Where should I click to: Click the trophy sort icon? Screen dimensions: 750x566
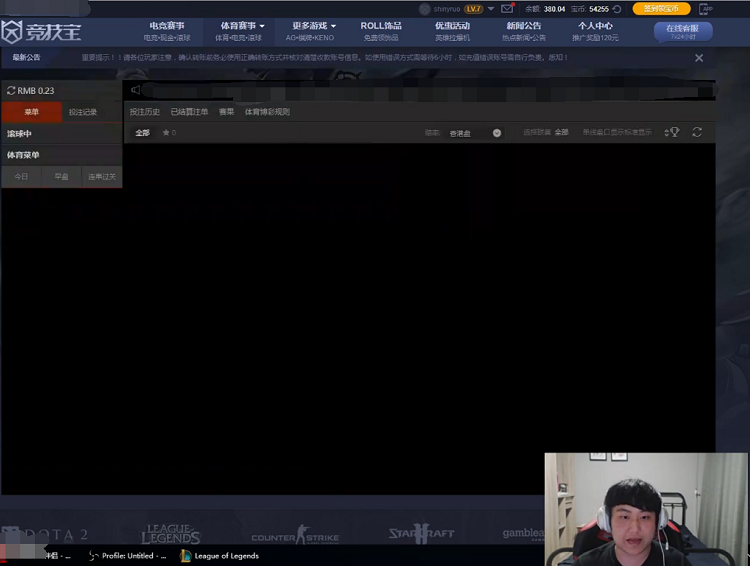pyautogui.click(x=672, y=132)
